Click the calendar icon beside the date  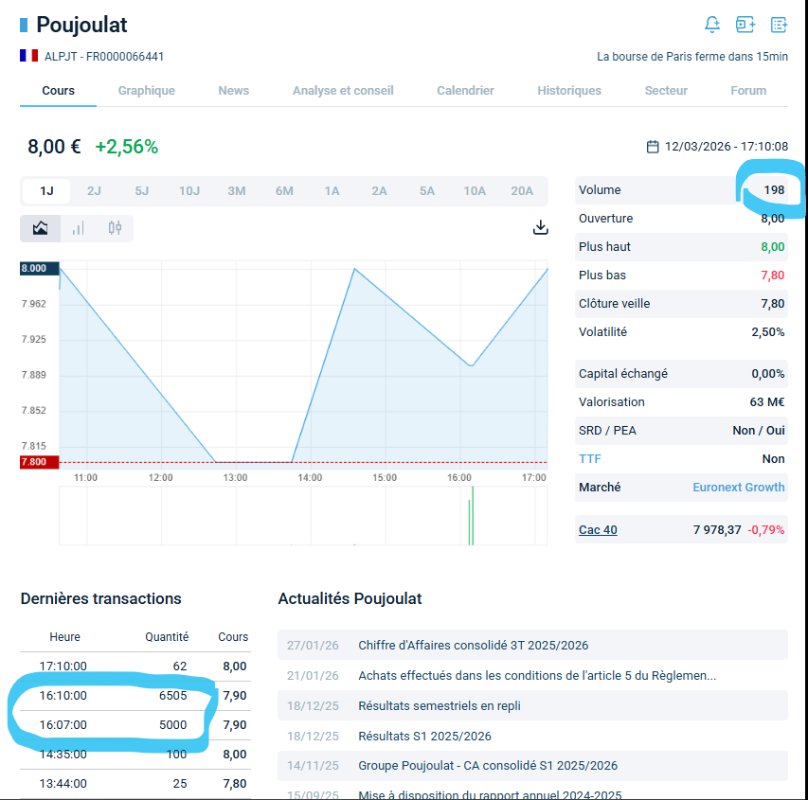click(653, 147)
